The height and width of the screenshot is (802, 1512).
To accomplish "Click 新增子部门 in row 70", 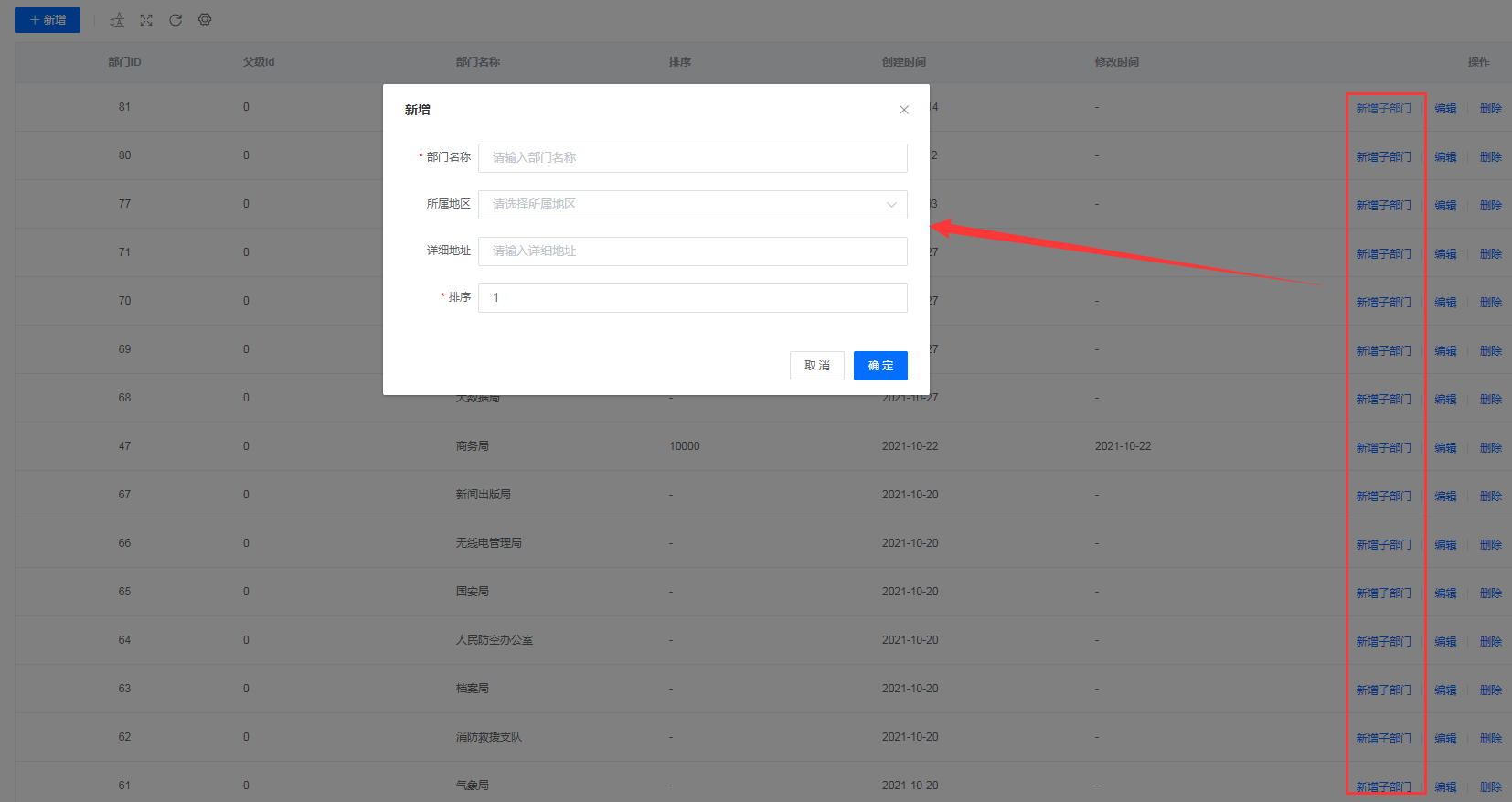I will (x=1383, y=303).
